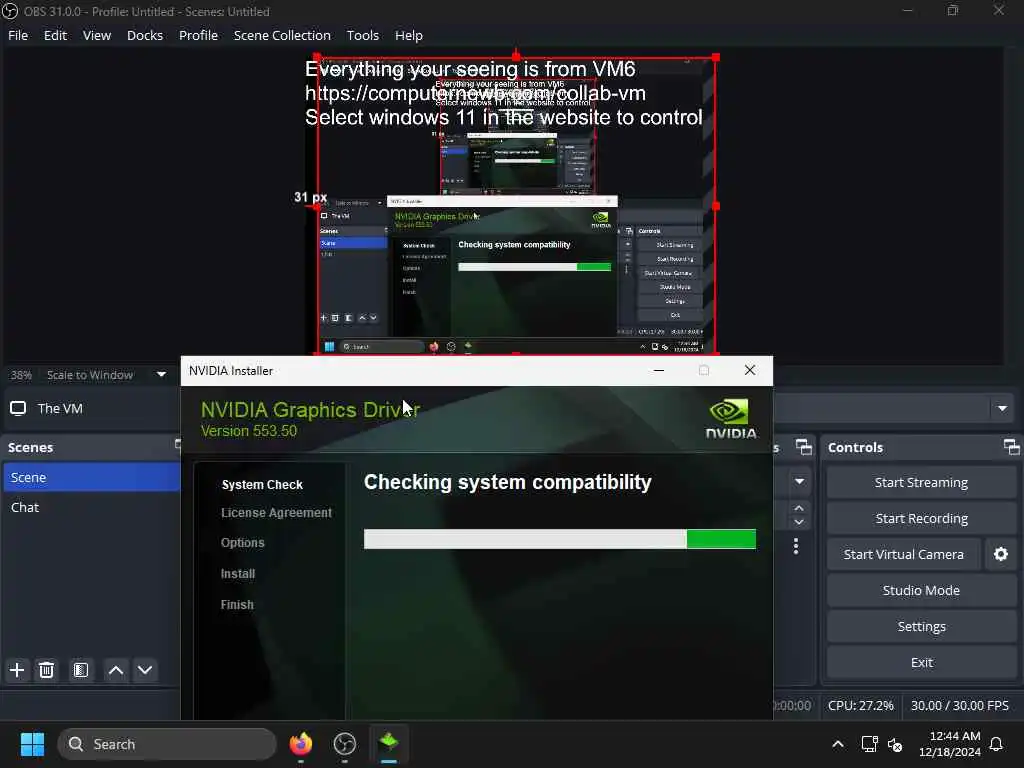This screenshot has width=1024, height=768.
Task: Click Start Streaming
Action: 921,483
